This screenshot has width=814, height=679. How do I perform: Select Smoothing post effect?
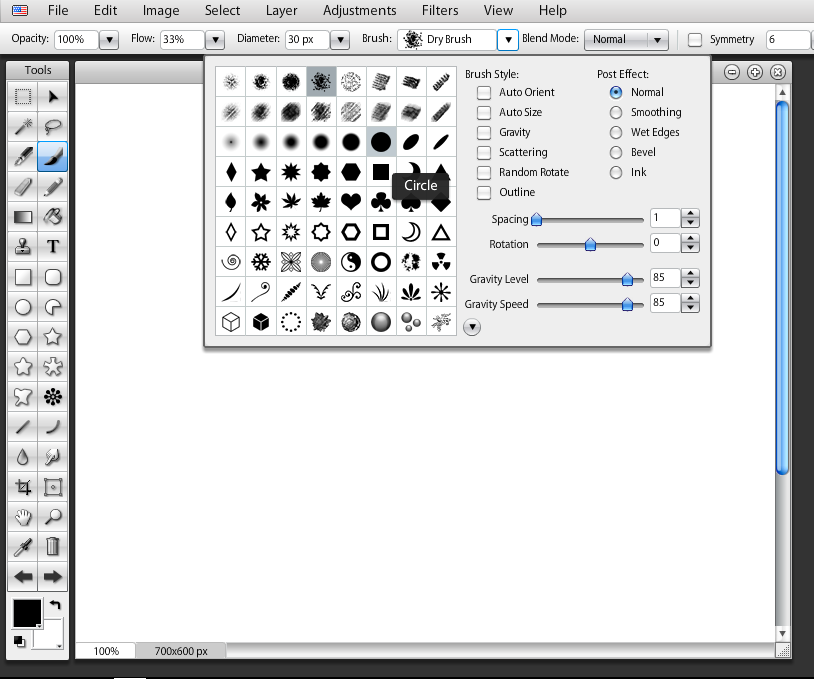tap(616, 113)
